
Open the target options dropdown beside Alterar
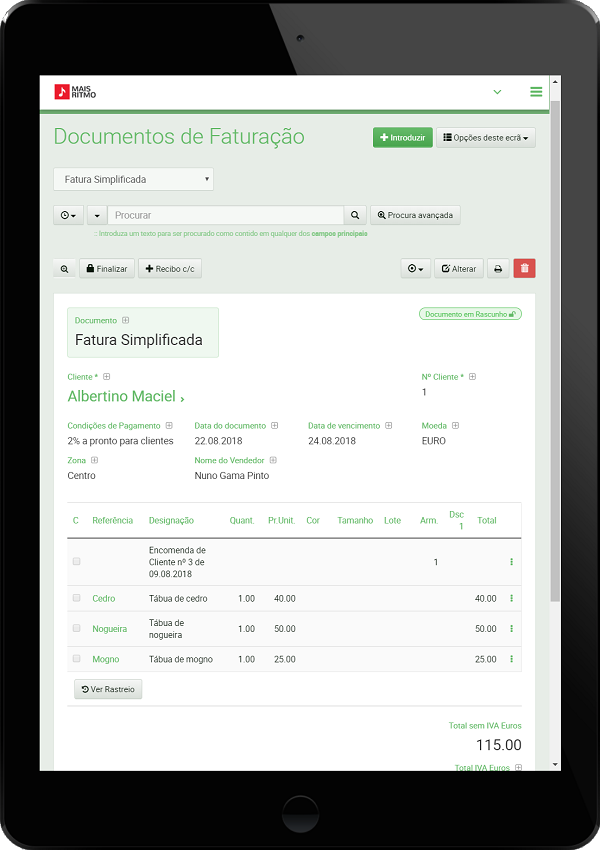coord(416,269)
